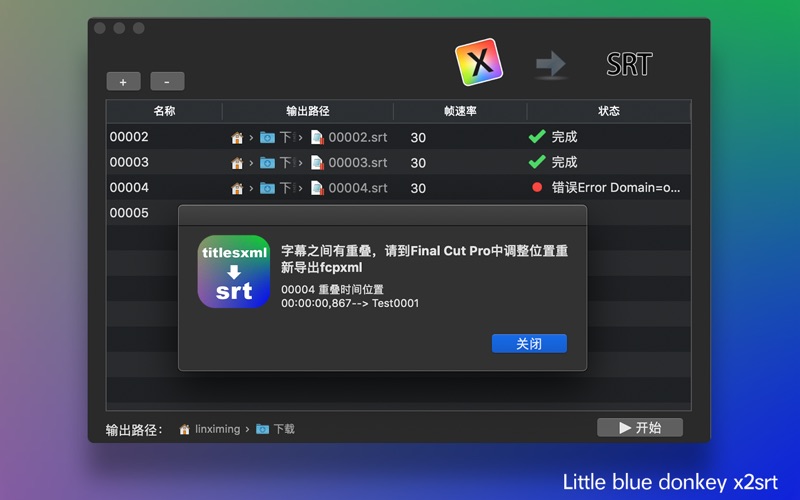Click the red close window button
This screenshot has width=800, height=500.
click(x=100, y=28)
